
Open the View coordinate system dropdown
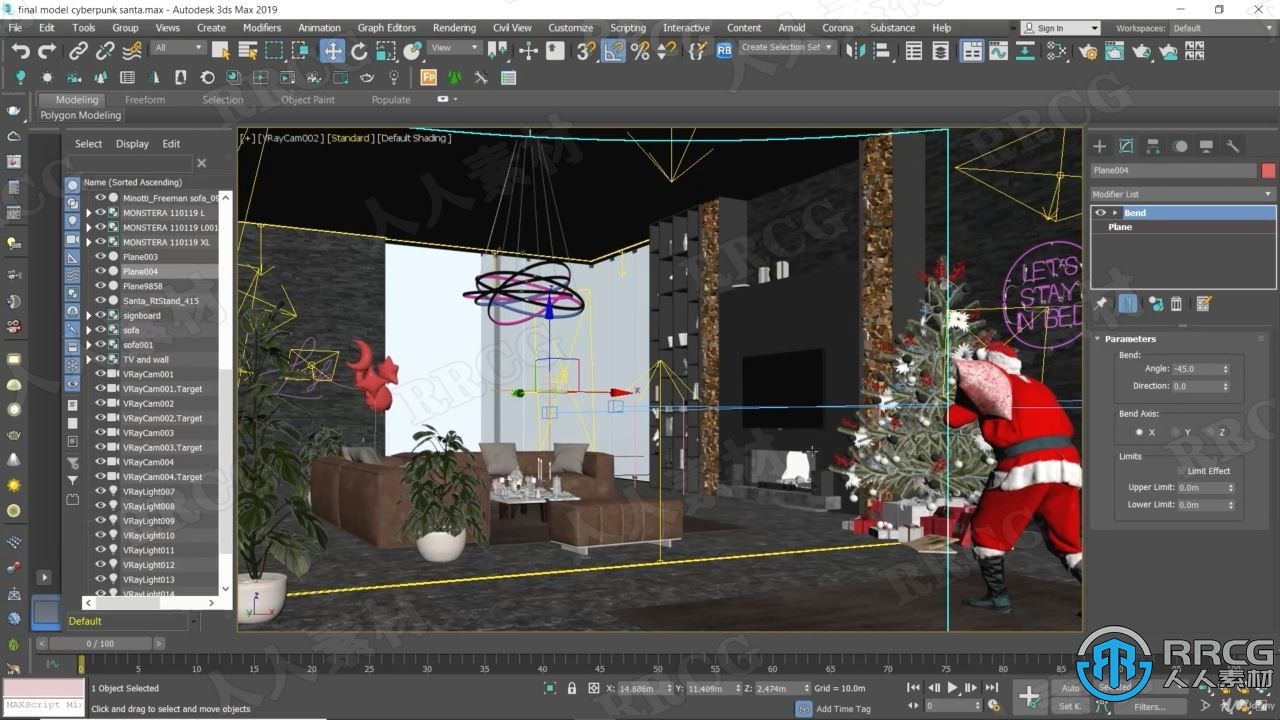tap(455, 48)
